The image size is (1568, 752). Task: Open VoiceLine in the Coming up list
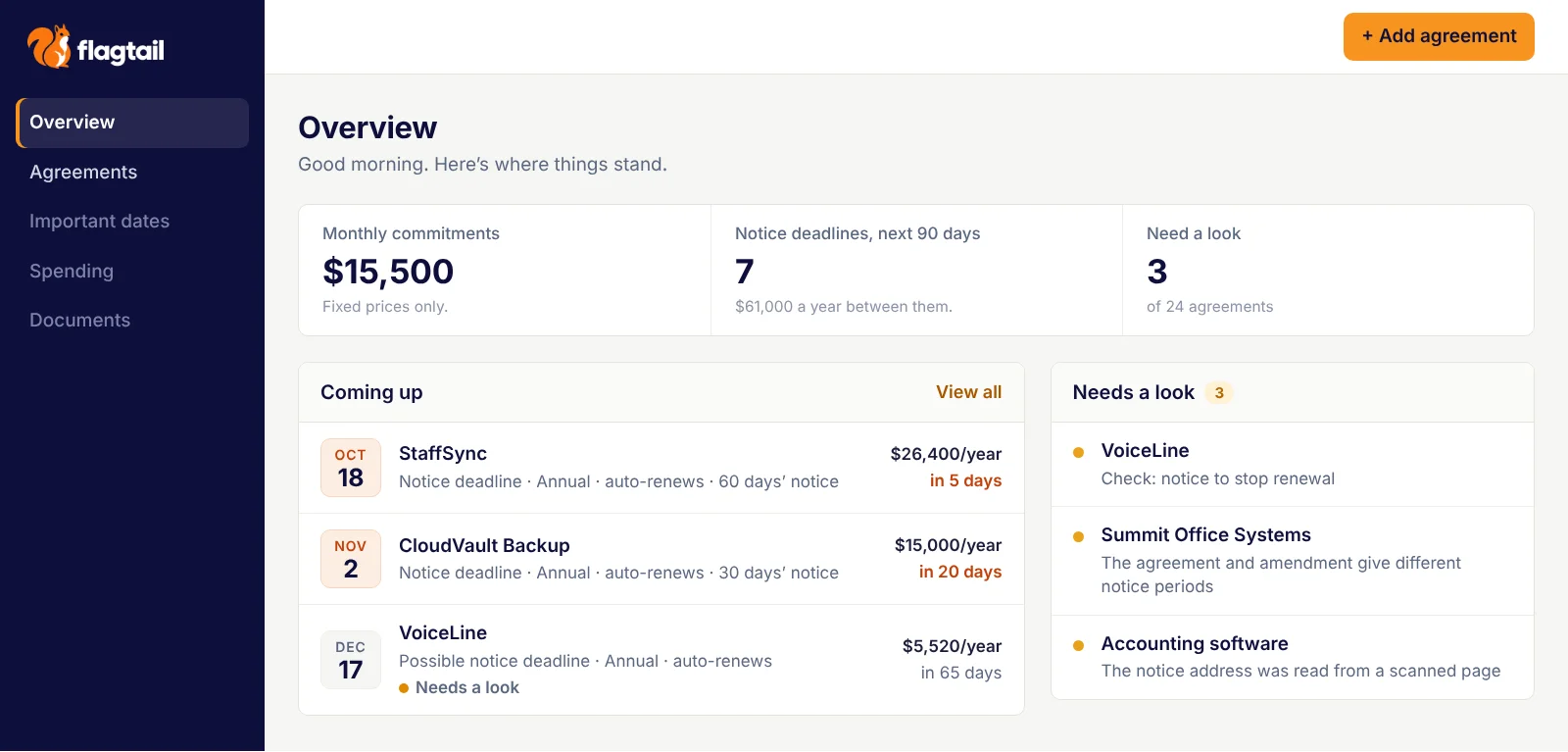point(661,660)
